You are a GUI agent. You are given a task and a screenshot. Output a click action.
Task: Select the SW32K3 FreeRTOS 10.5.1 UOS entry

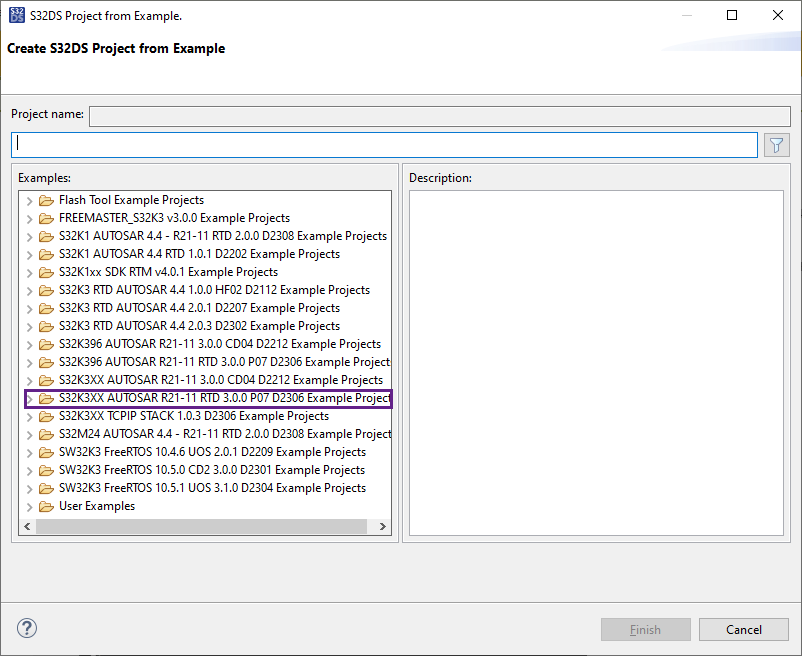pos(180,488)
